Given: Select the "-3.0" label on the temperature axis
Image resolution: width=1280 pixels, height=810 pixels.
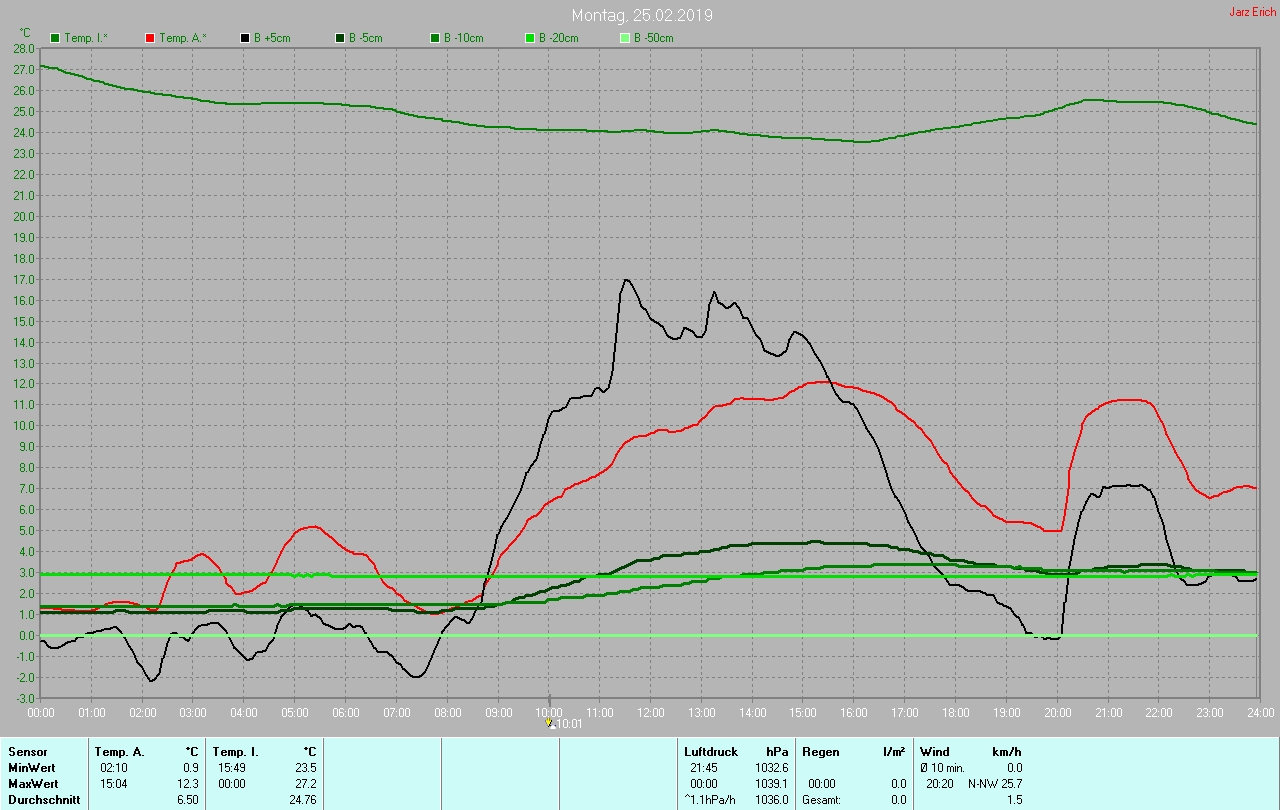Looking at the screenshot, I should pos(24,699).
